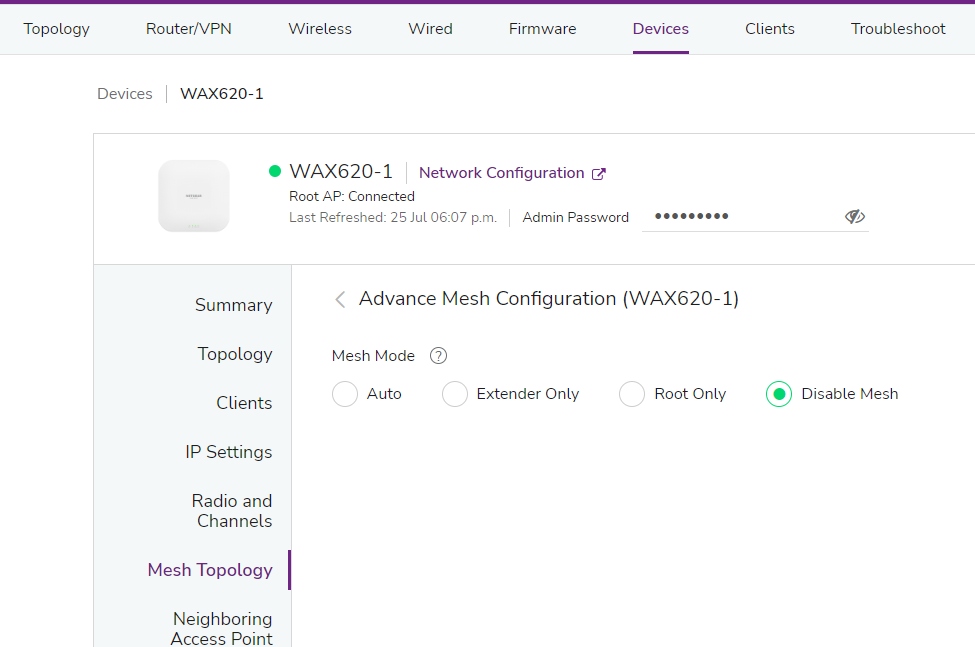Image resolution: width=975 pixels, height=647 pixels.
Task: Open the Network Configuration link
Action: point(502,172)
